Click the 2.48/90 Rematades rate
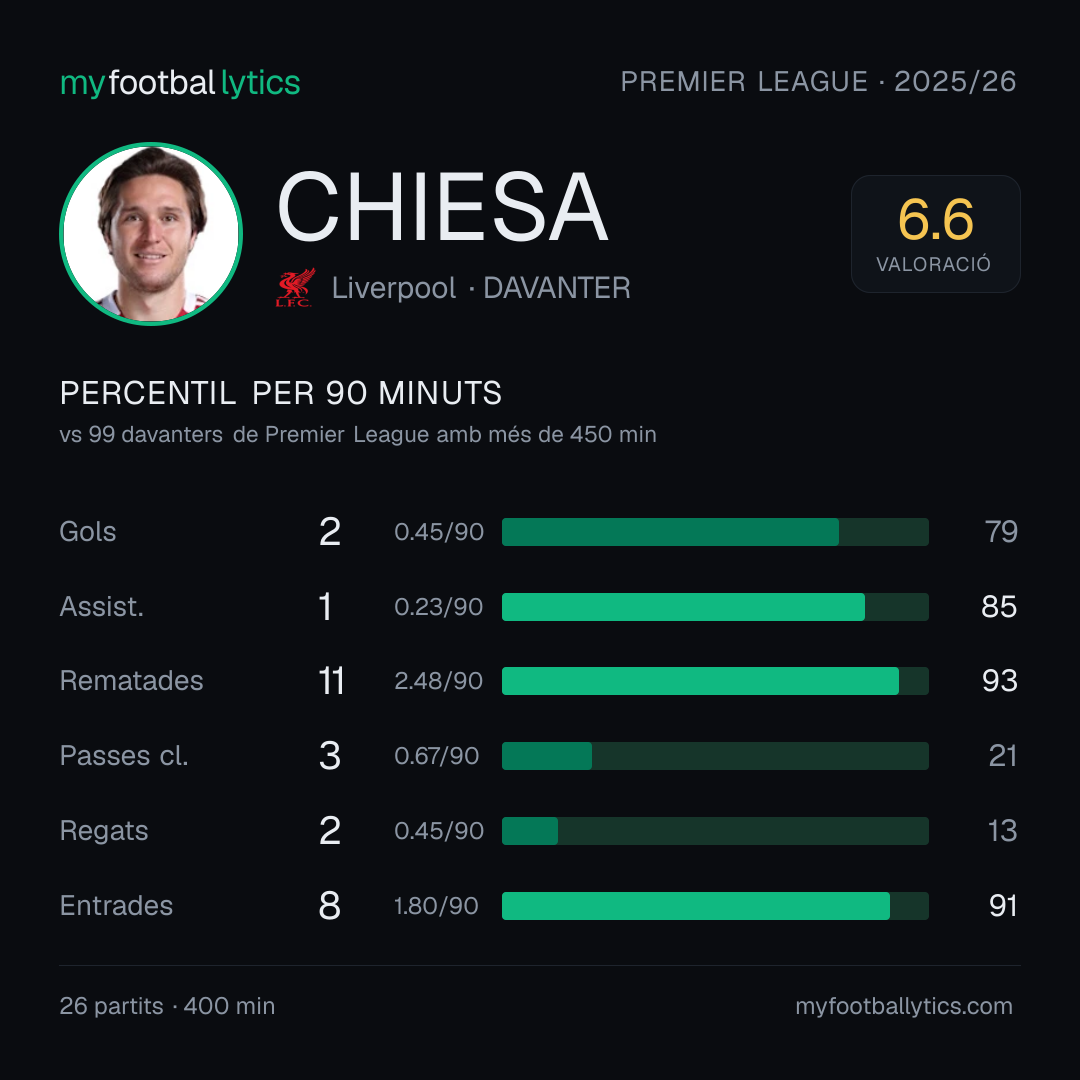 coord(438,681)
